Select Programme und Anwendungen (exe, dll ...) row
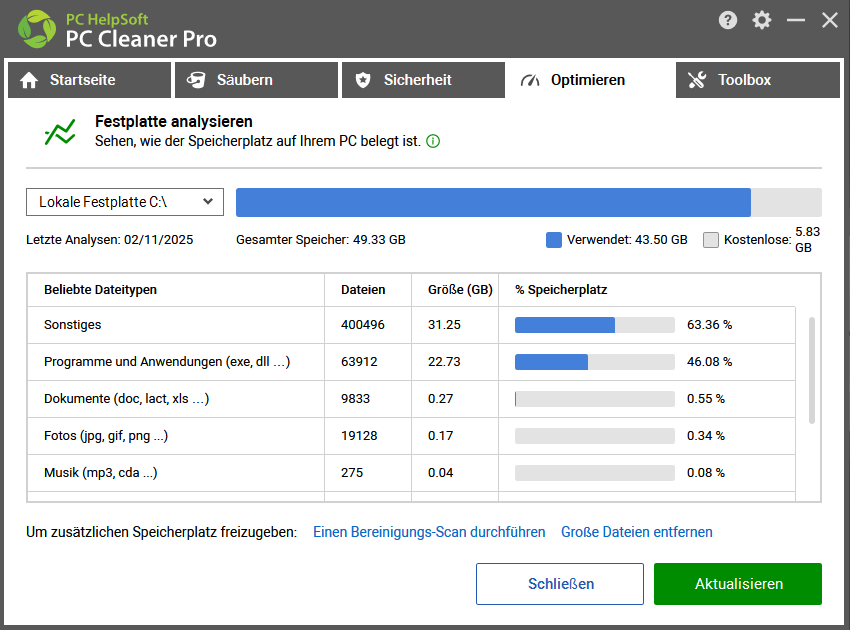The image size is (850, 630). coord(411,362)
